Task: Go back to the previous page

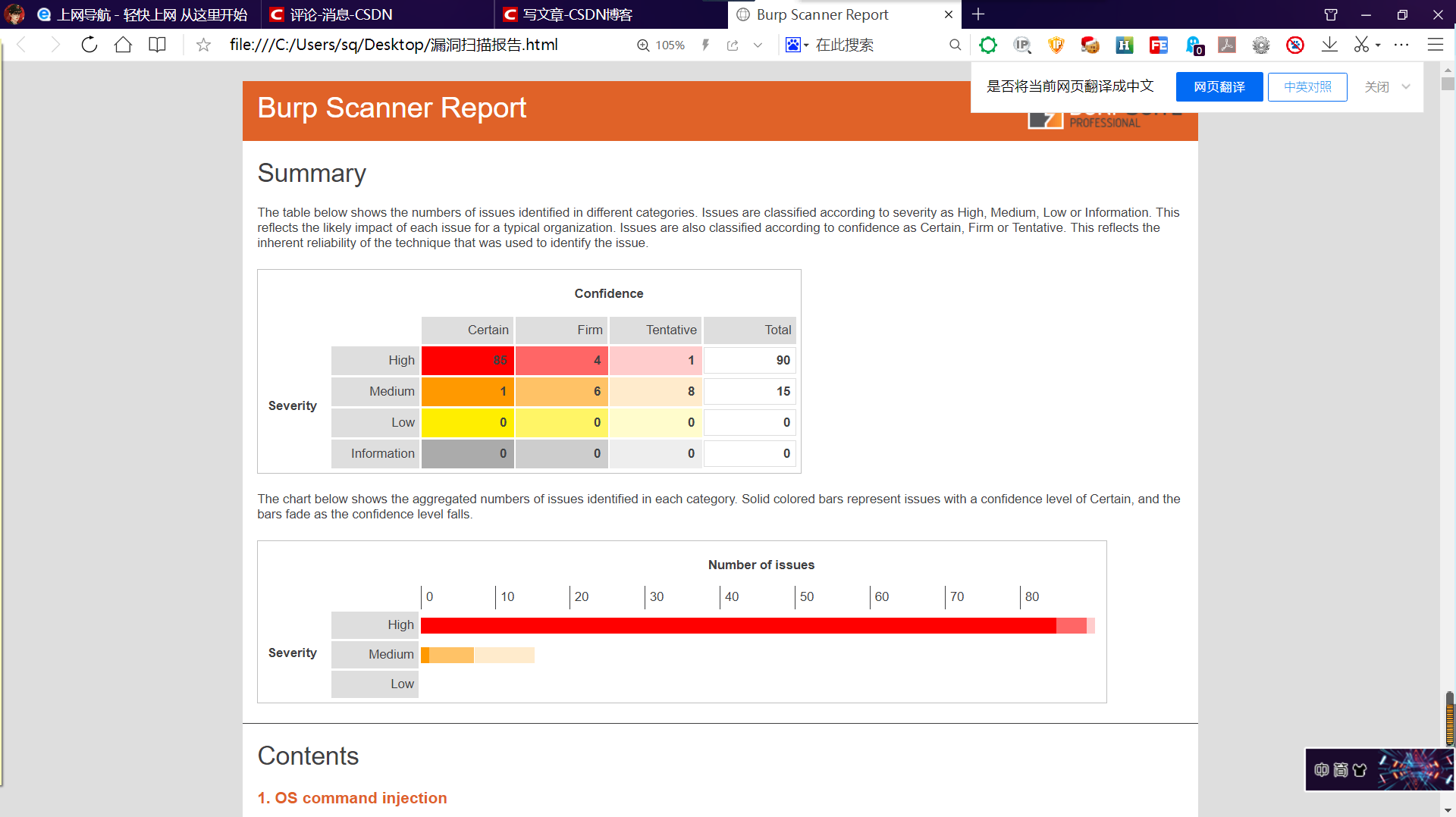Action: [x=21, y=45]
